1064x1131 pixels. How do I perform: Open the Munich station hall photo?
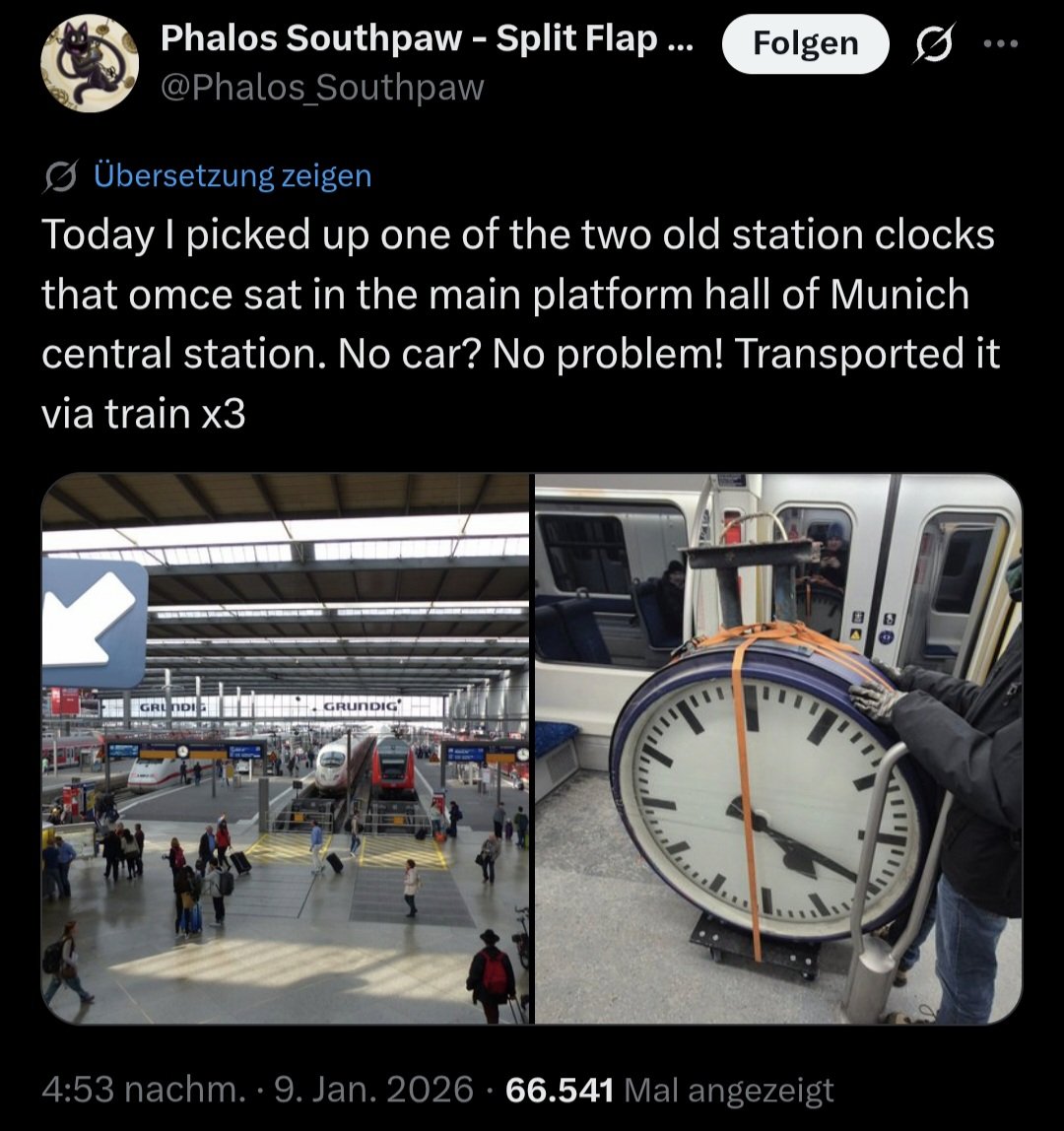click(286, 748)
